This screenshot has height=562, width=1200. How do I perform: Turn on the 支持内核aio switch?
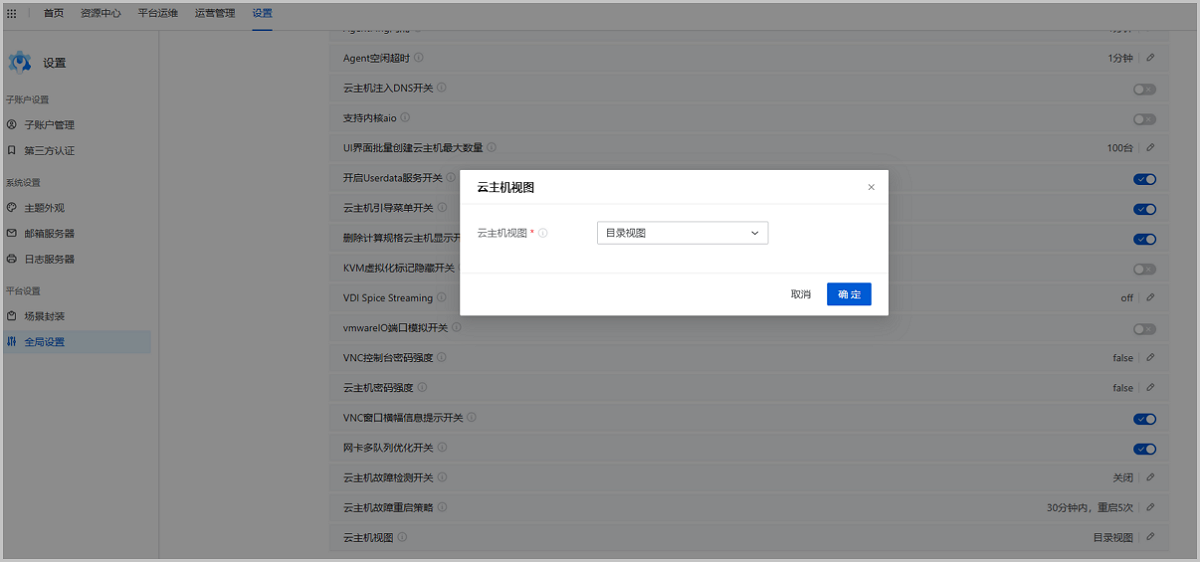coord(1144,119)
